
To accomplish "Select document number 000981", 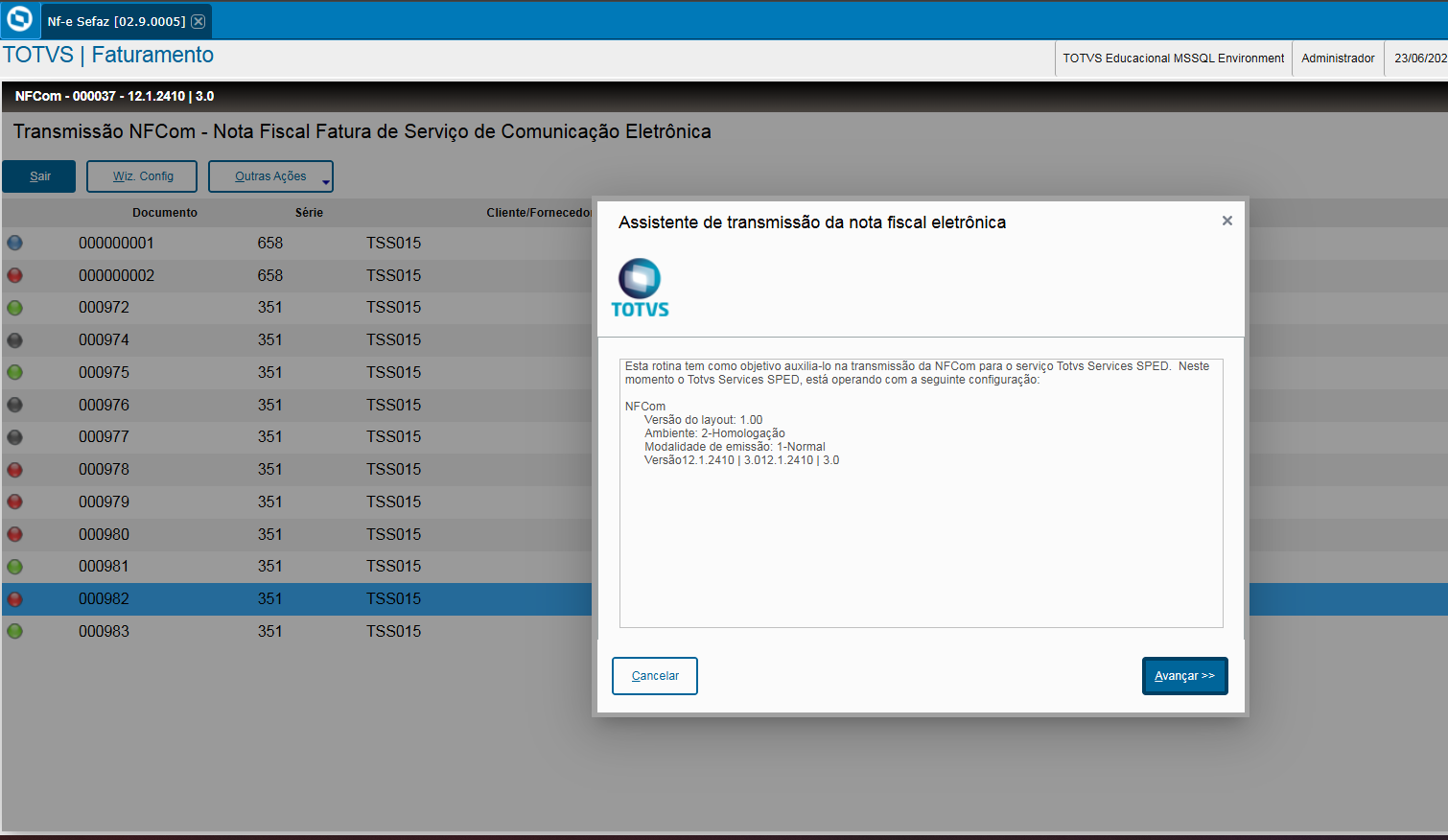I will 104,567.
